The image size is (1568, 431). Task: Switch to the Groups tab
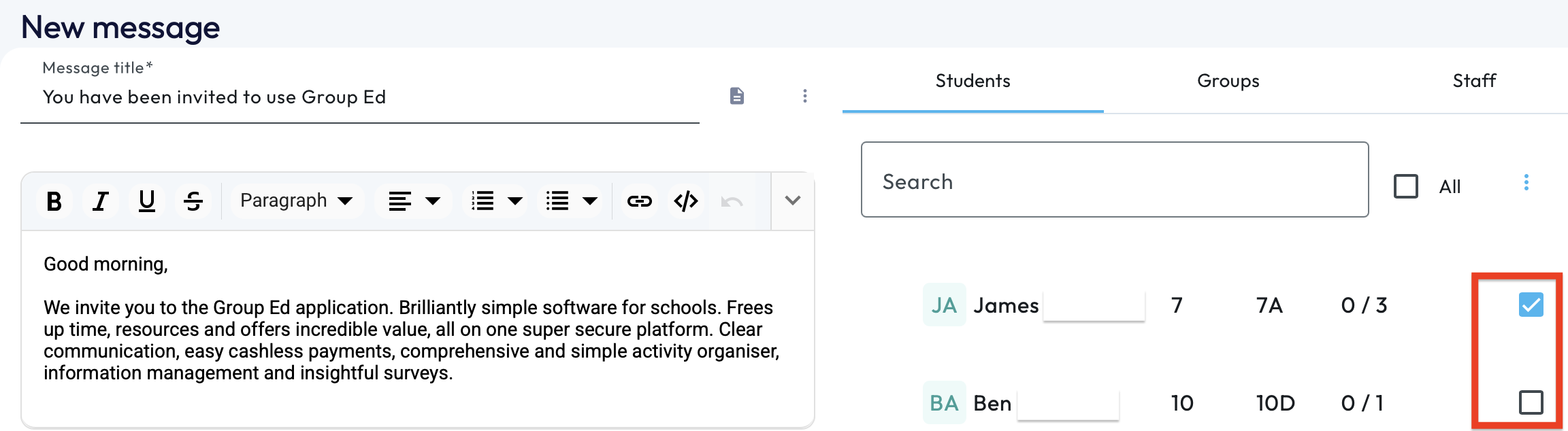(1228, 81)
